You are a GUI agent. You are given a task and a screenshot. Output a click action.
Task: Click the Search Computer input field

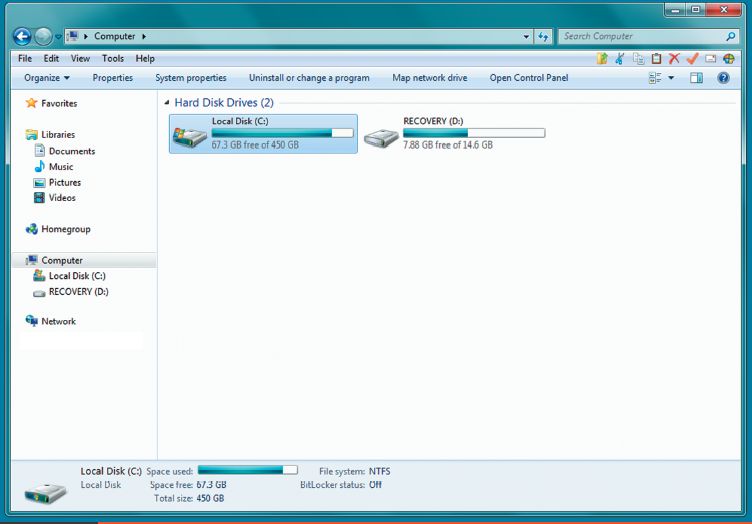[x=640, y=36]
